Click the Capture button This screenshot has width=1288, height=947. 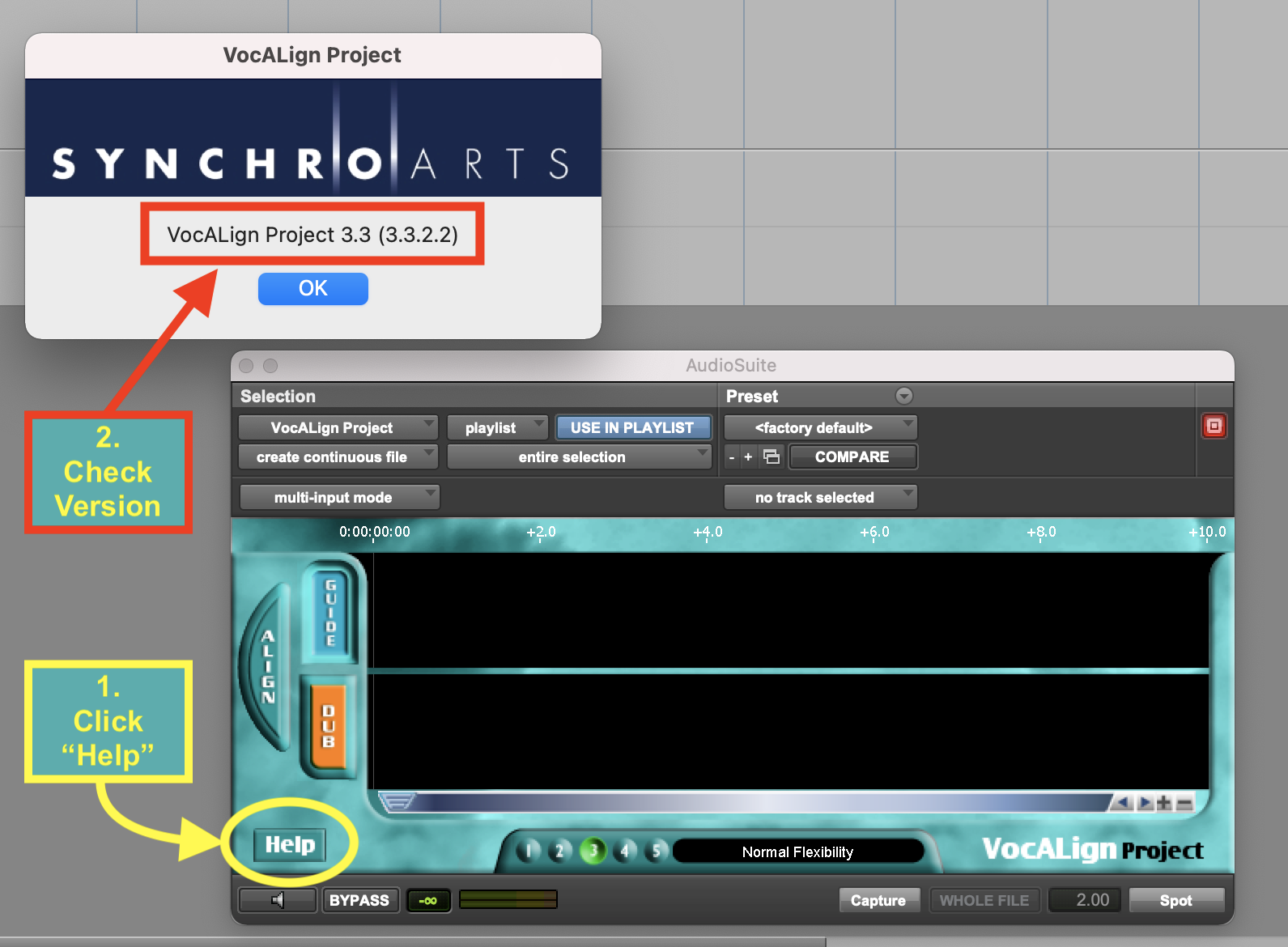pyautogui.click(x=878, y=900)
